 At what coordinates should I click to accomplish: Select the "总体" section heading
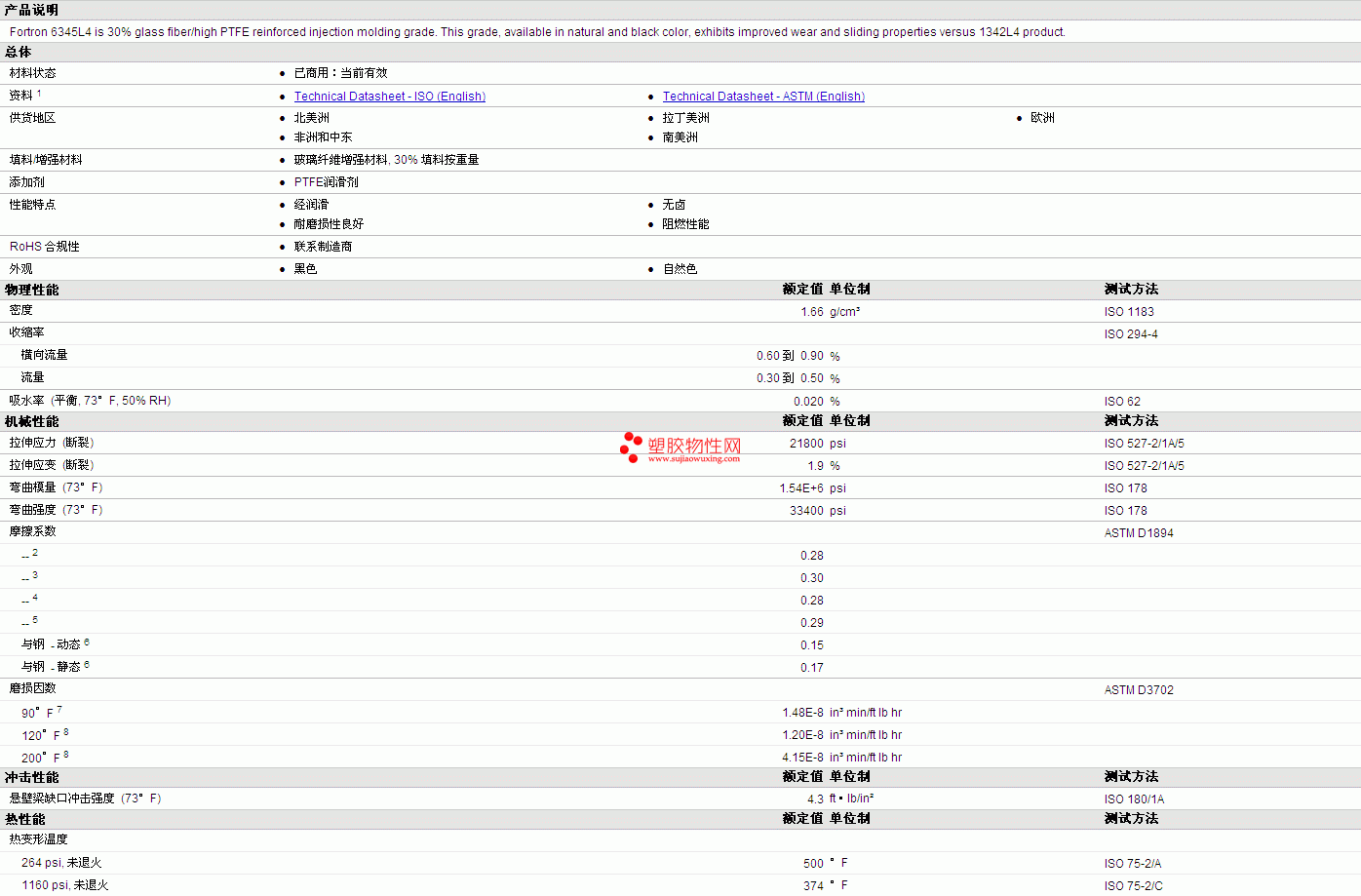(19, 53)
